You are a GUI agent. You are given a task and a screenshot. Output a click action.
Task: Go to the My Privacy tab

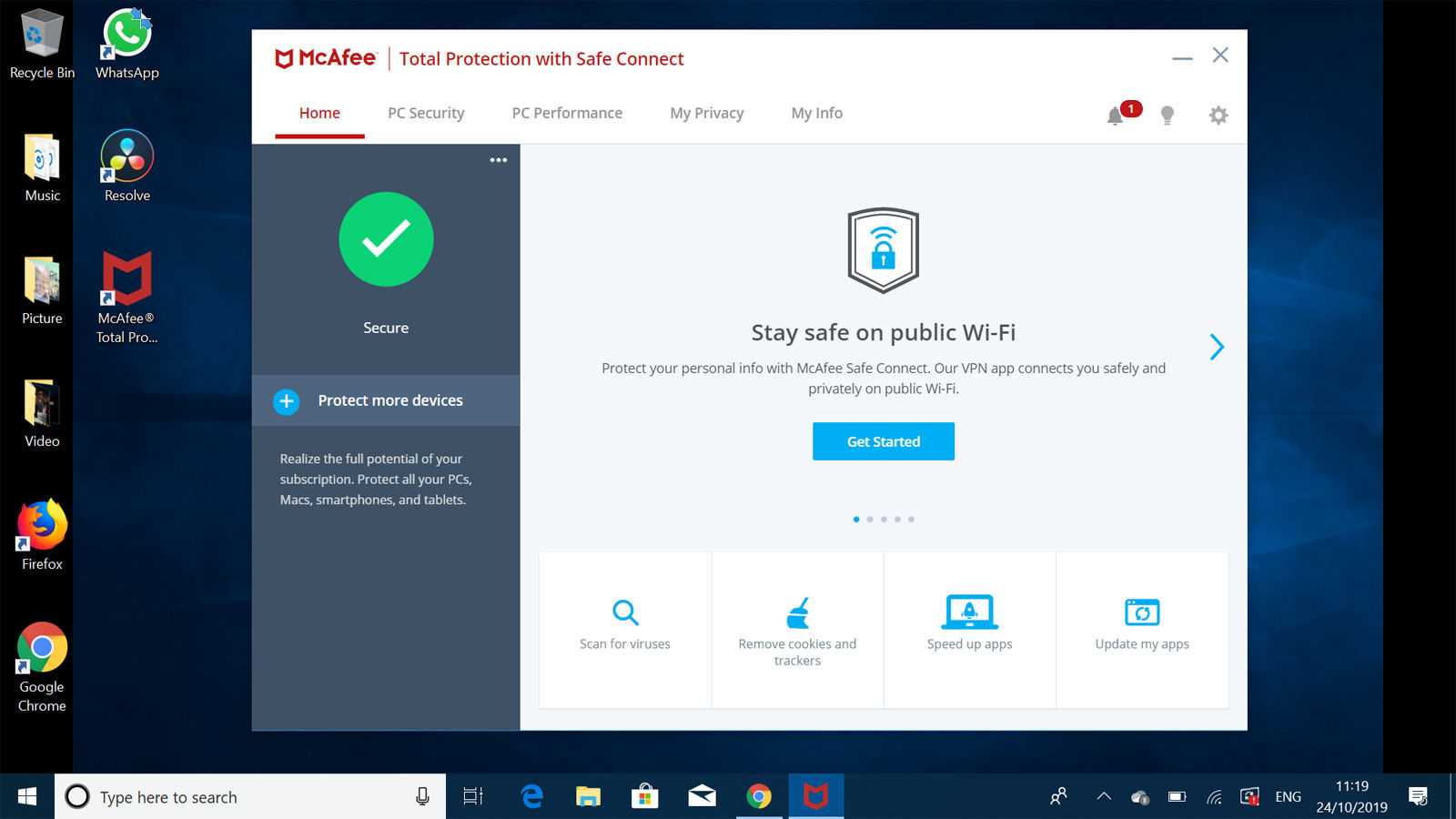706,113
